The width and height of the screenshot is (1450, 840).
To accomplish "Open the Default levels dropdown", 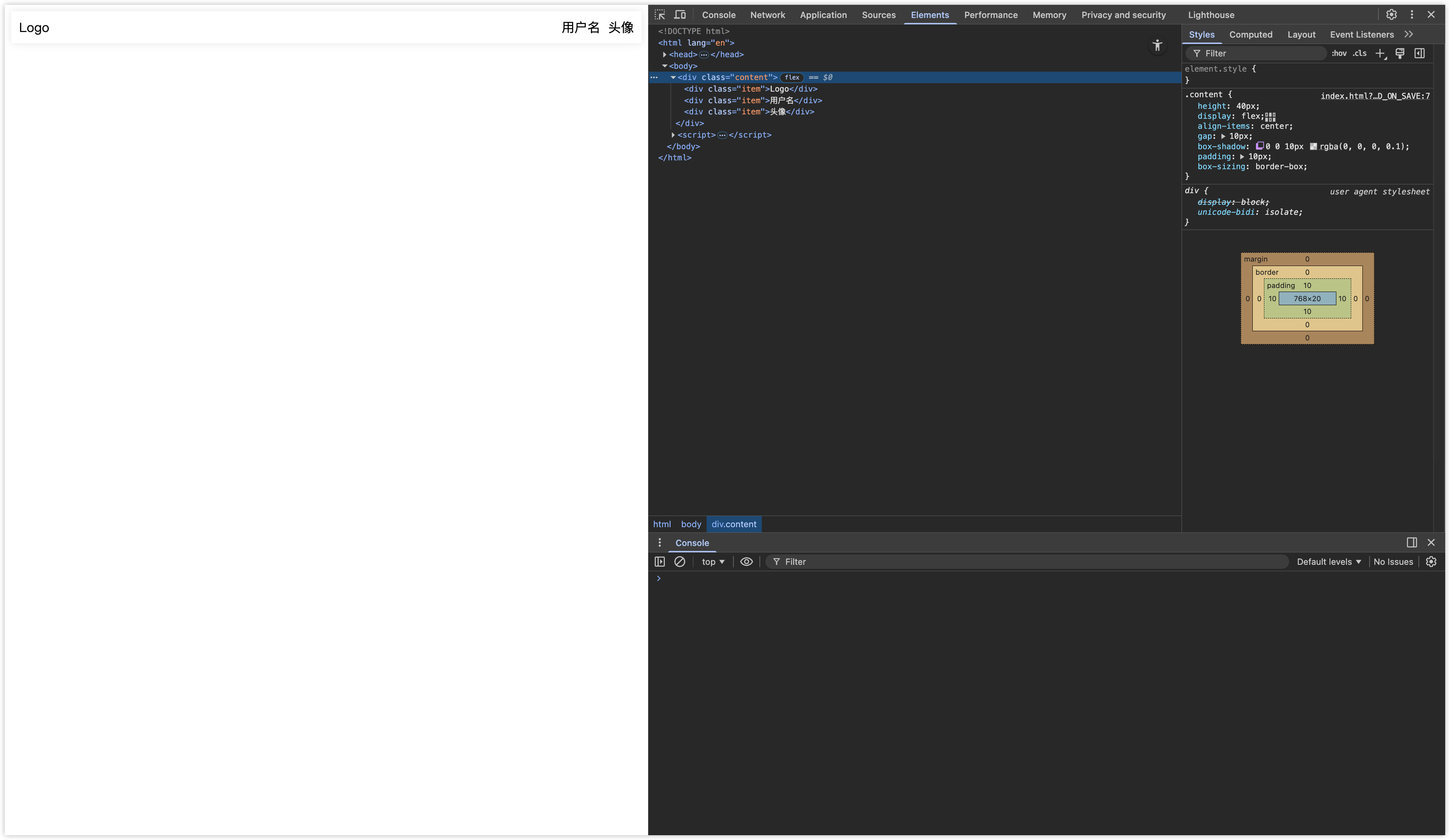I will pyautogui.click(x=1329, y=562).
